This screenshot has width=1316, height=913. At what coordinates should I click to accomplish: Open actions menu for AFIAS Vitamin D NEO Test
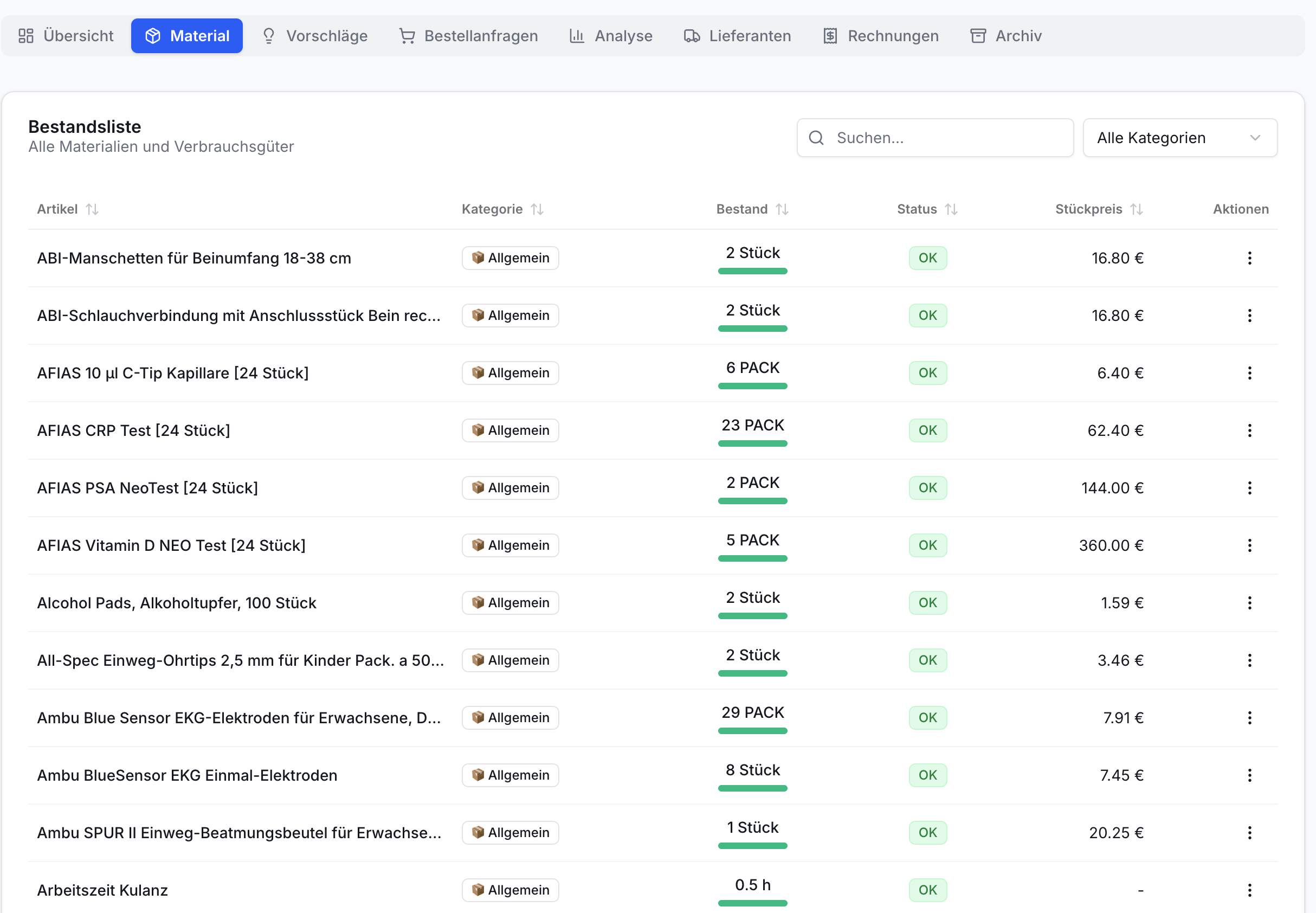point(1249,545)
